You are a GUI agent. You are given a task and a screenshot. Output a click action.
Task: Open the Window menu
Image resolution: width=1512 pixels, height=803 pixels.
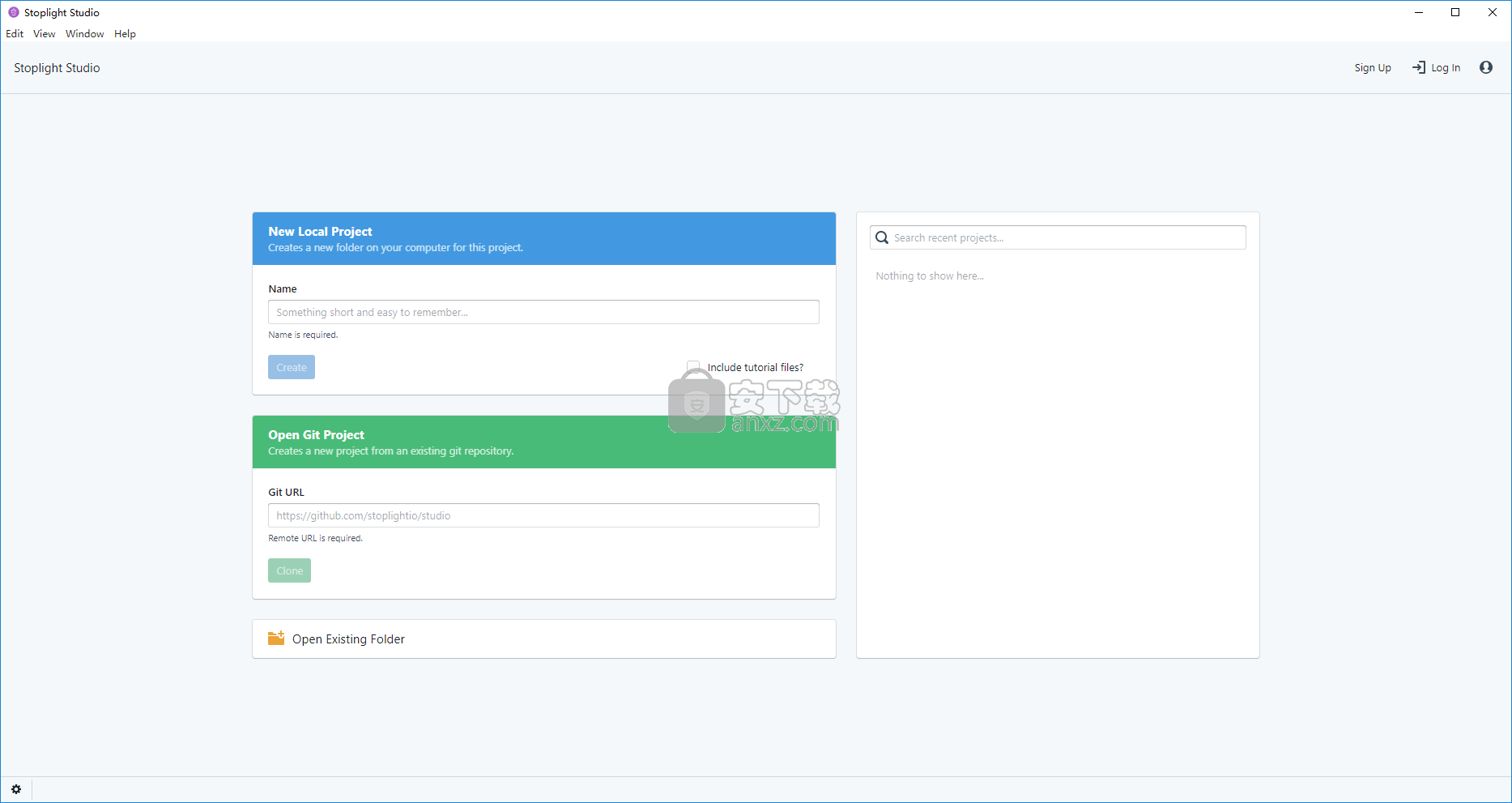point(84,33)
